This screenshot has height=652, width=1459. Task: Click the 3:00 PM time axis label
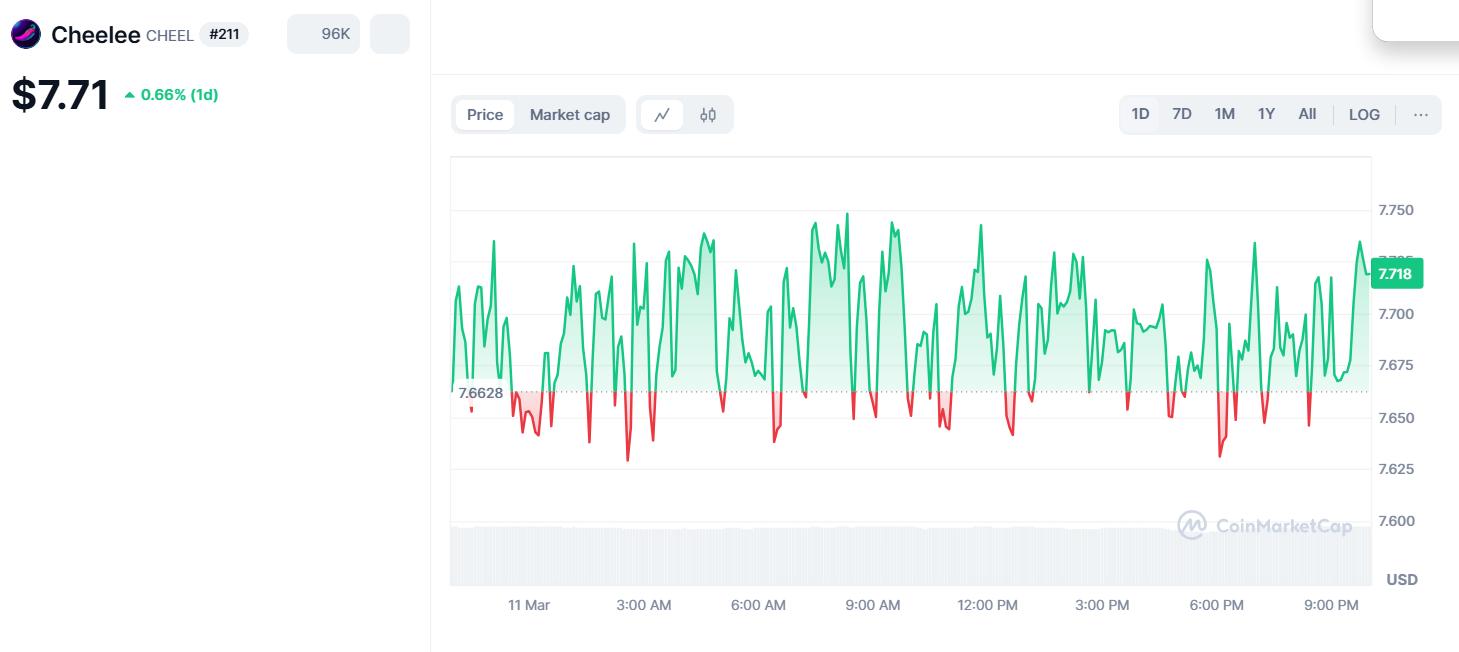pyautogui.click(x=1103, y=605)
